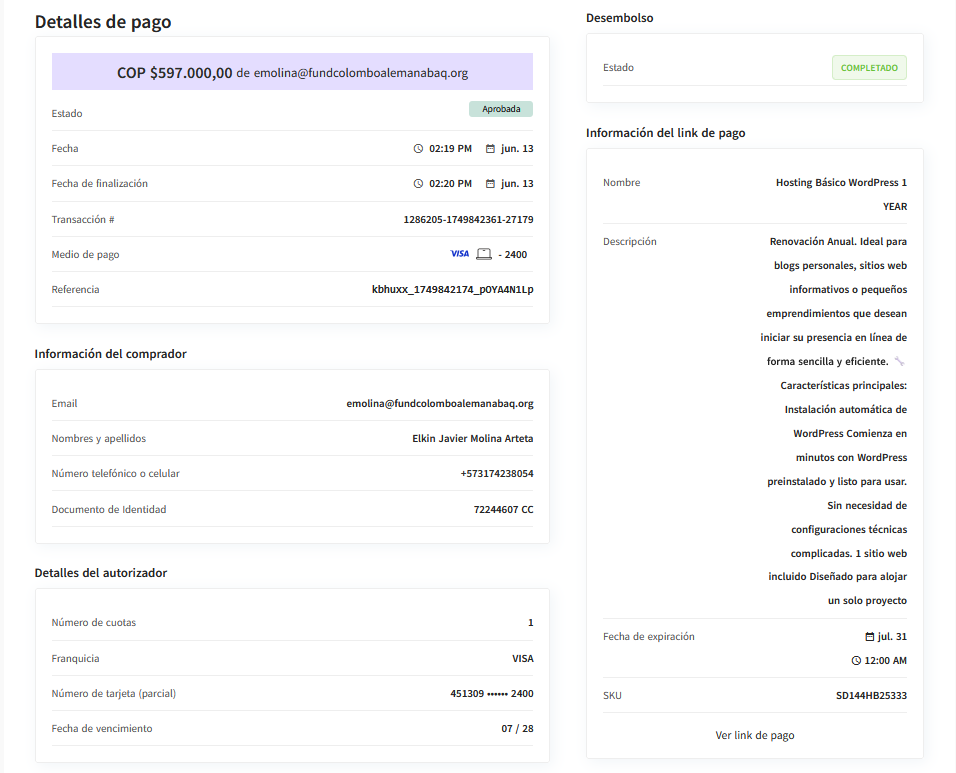Click the Aprobada status badge
Image resolution: width=956 pixels, height=773 pixels.
pos(500,109)
